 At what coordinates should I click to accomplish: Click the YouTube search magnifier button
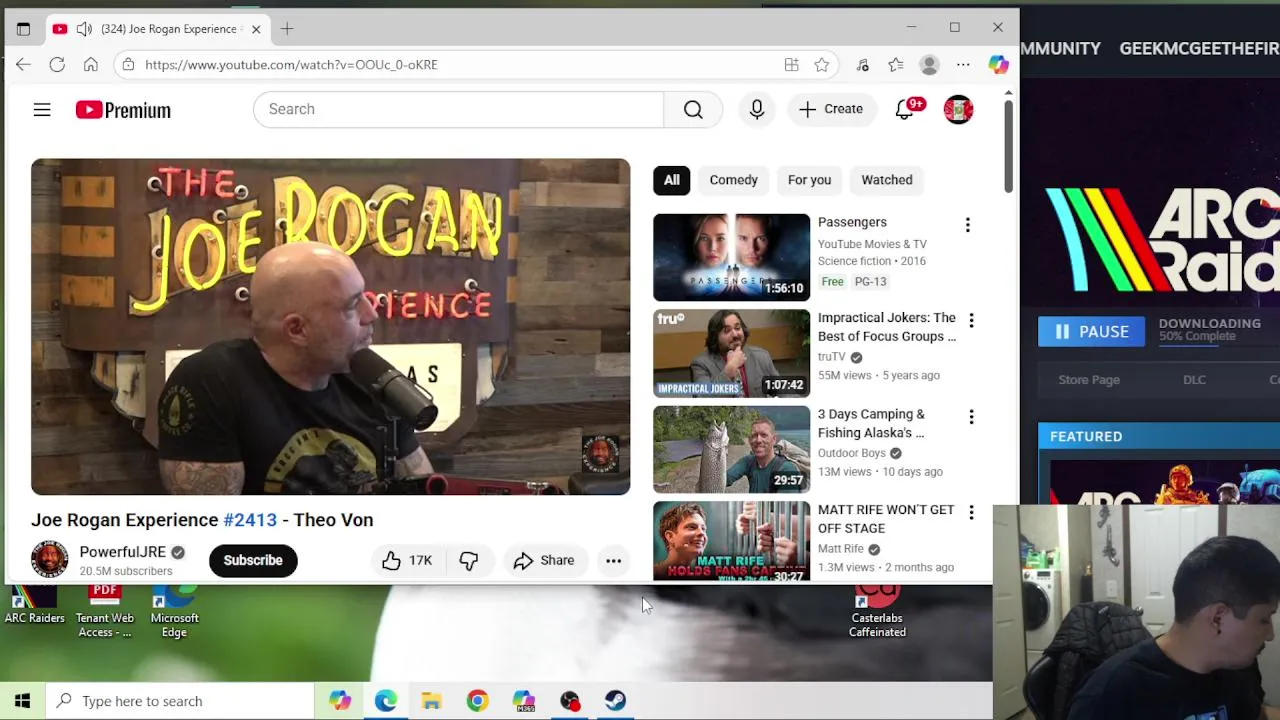click(693, 109)
